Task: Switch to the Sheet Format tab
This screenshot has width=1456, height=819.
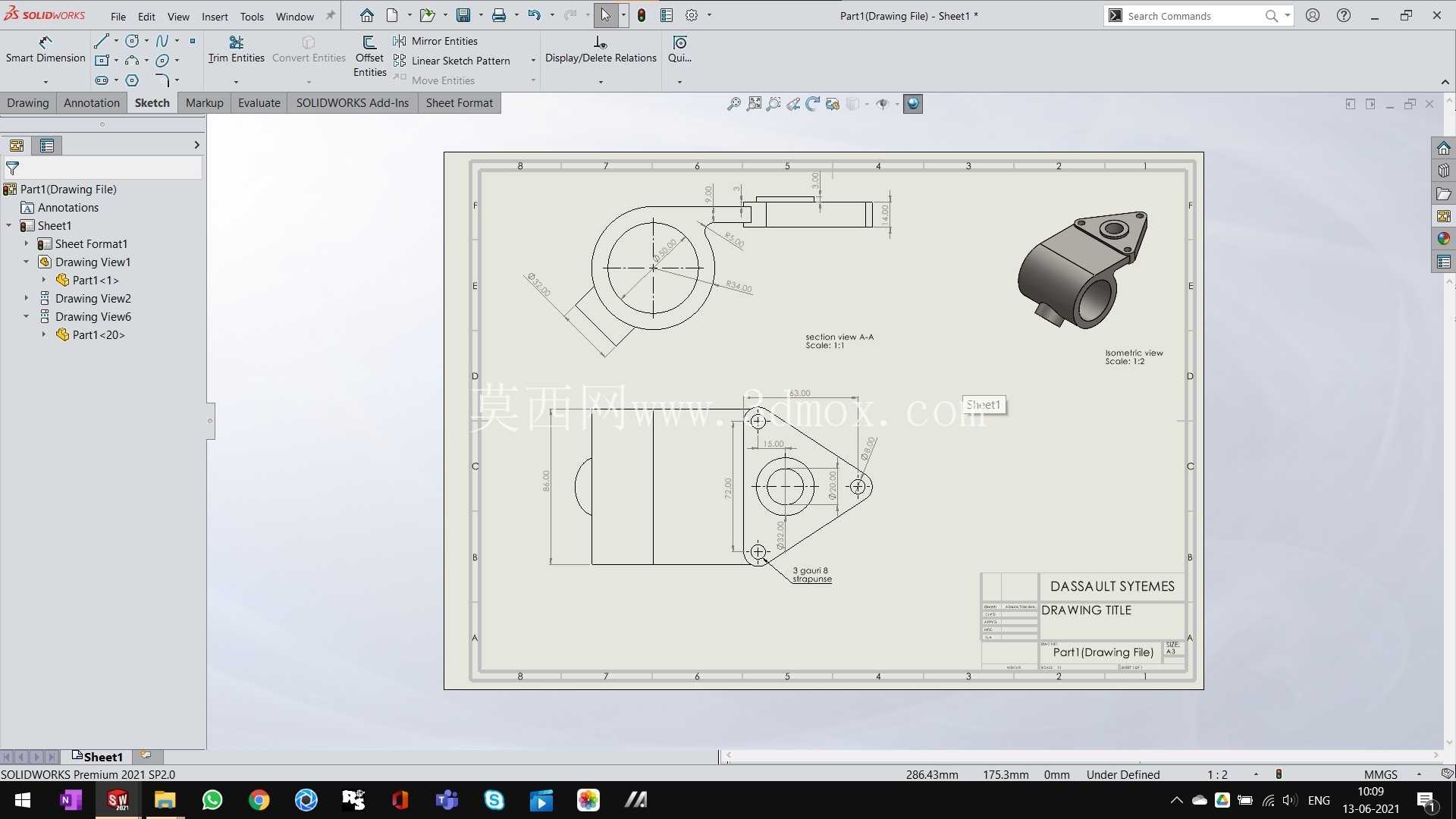Action: click(x=460, y=103)
